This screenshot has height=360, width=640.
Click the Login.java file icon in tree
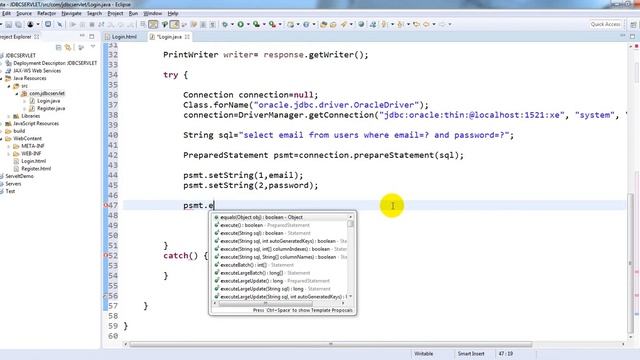pyautogui.click(x=32, y=101)
